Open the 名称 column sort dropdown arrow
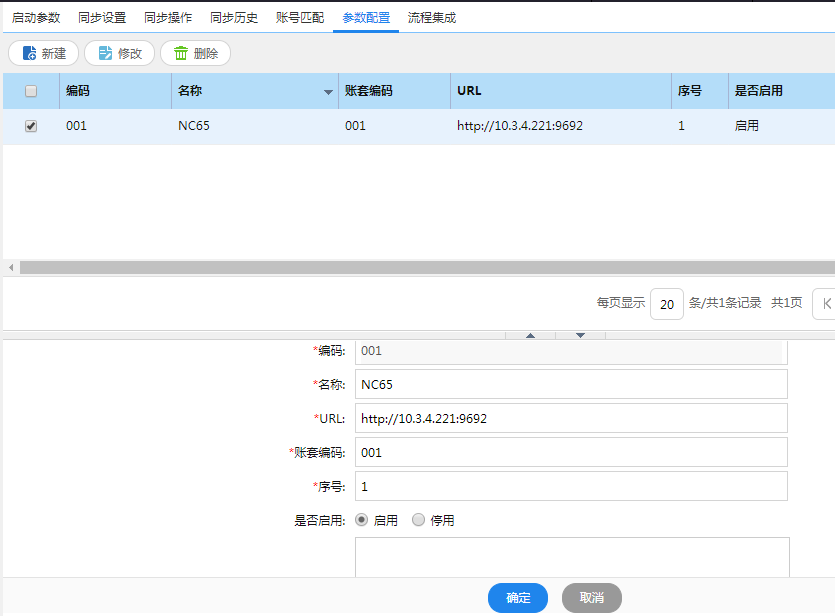Viewport: 835px width, 616px height. [x=328, y=92]
